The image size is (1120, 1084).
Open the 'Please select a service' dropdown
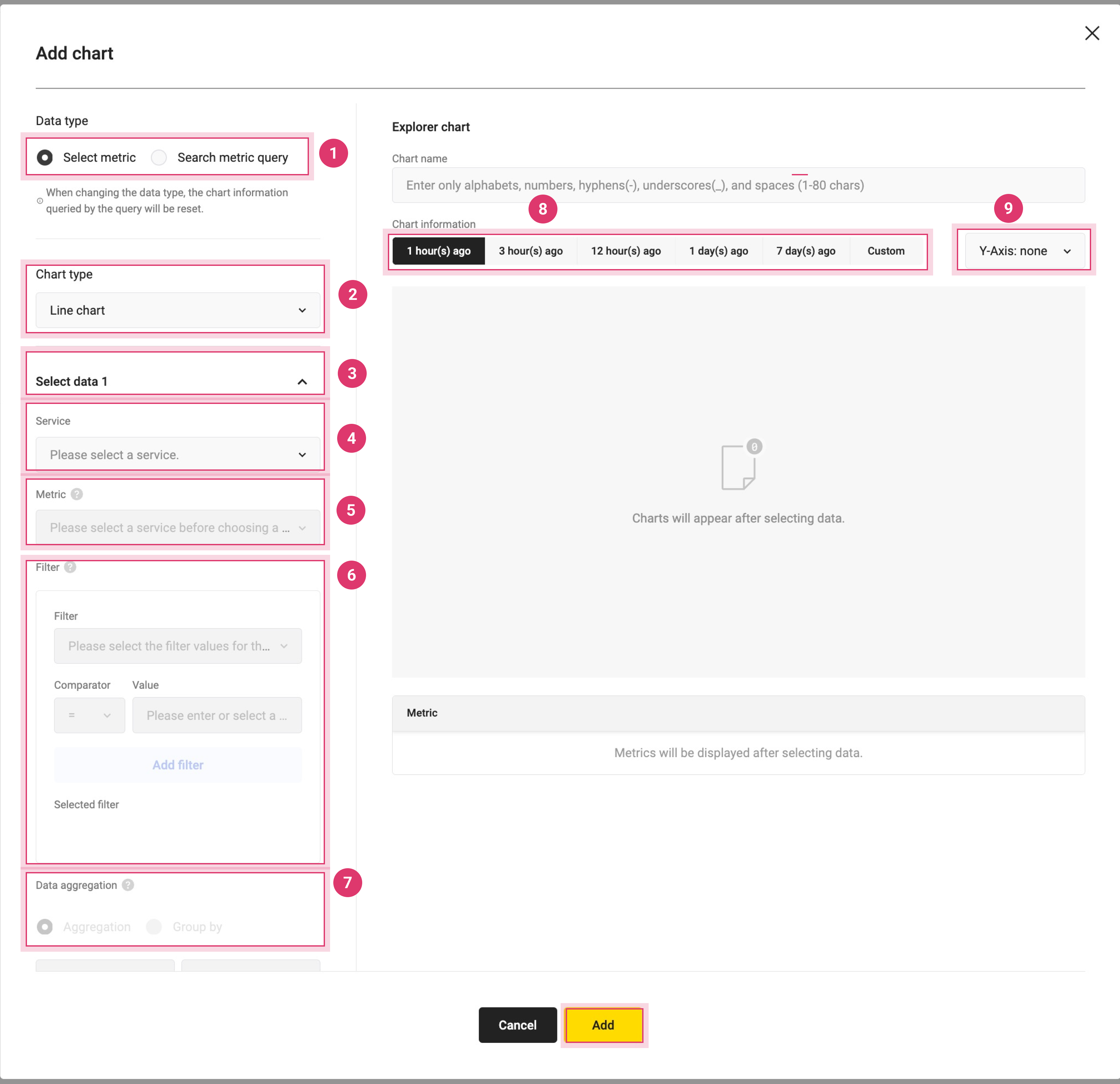178,455
